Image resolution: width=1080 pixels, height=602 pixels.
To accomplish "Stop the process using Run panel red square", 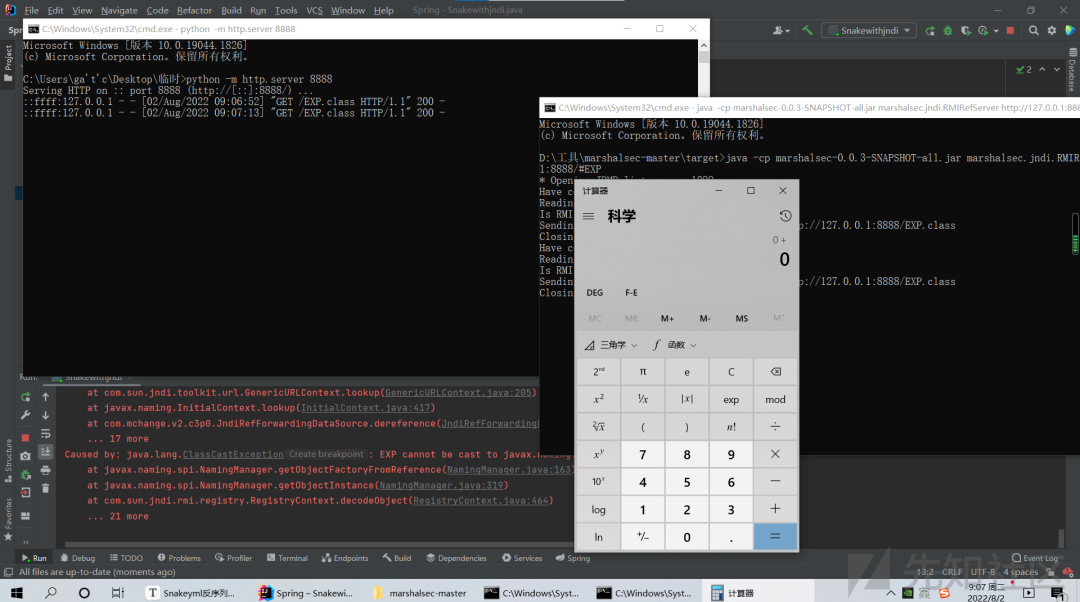I will click(25, 437).
